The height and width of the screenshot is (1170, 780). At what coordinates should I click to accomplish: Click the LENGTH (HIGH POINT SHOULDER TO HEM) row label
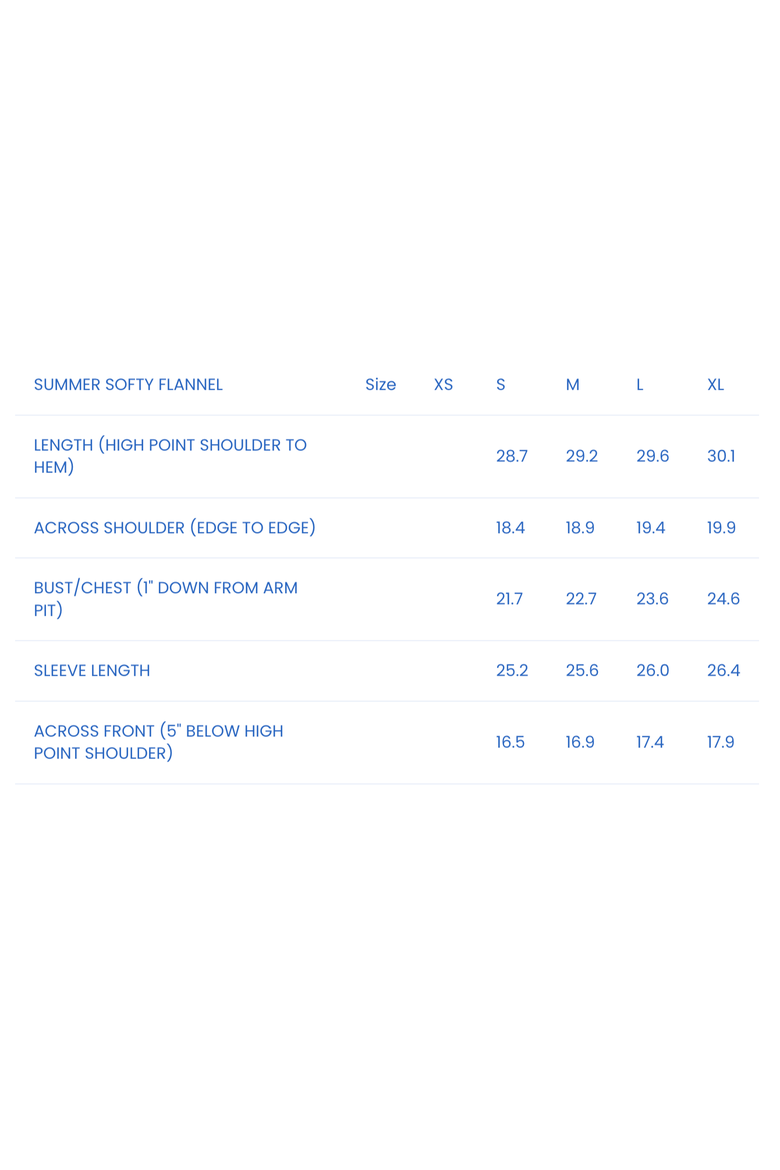coord(170,456)
